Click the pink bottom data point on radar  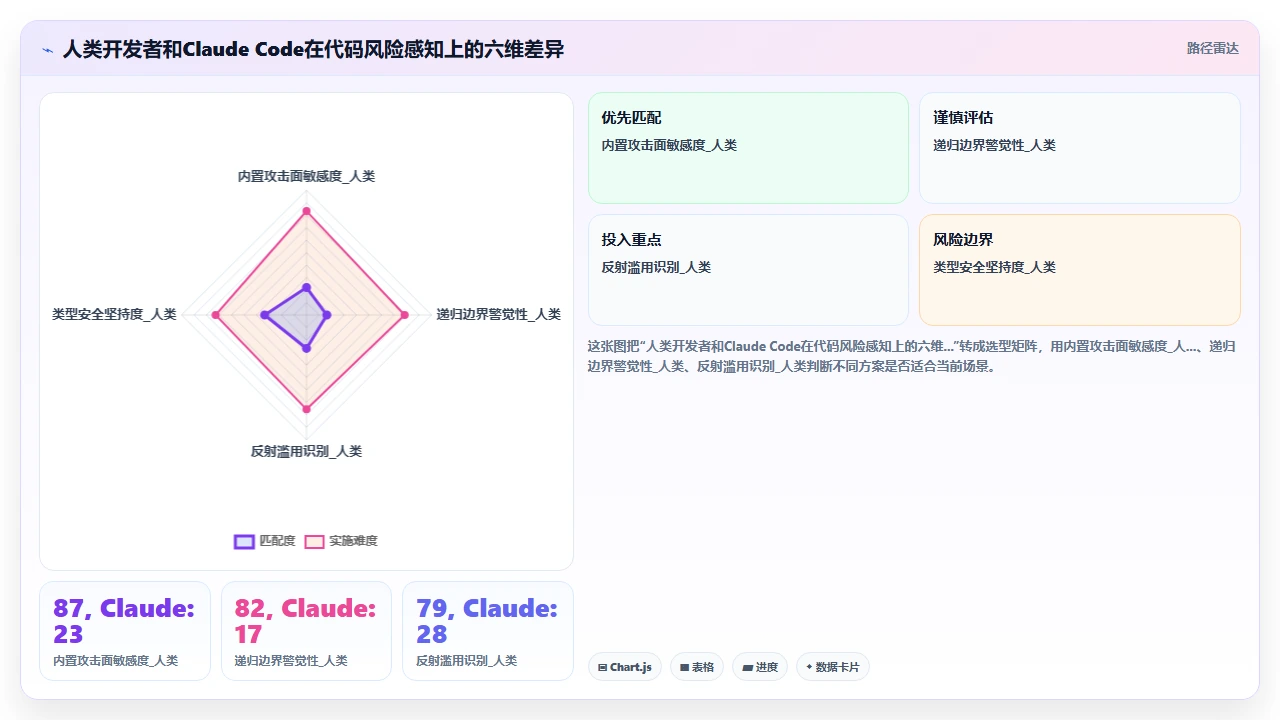pyautogui.click(x=307, y=409)
